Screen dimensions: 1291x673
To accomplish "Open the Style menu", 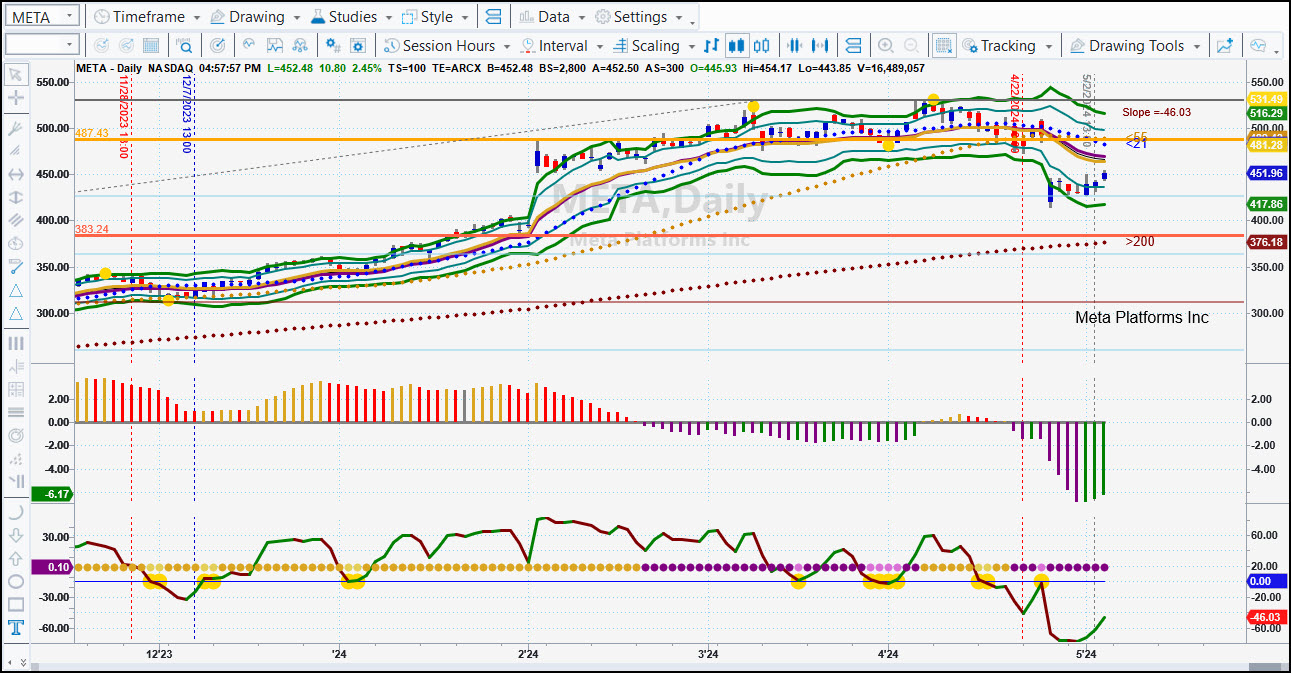I will tap(435, 17).
